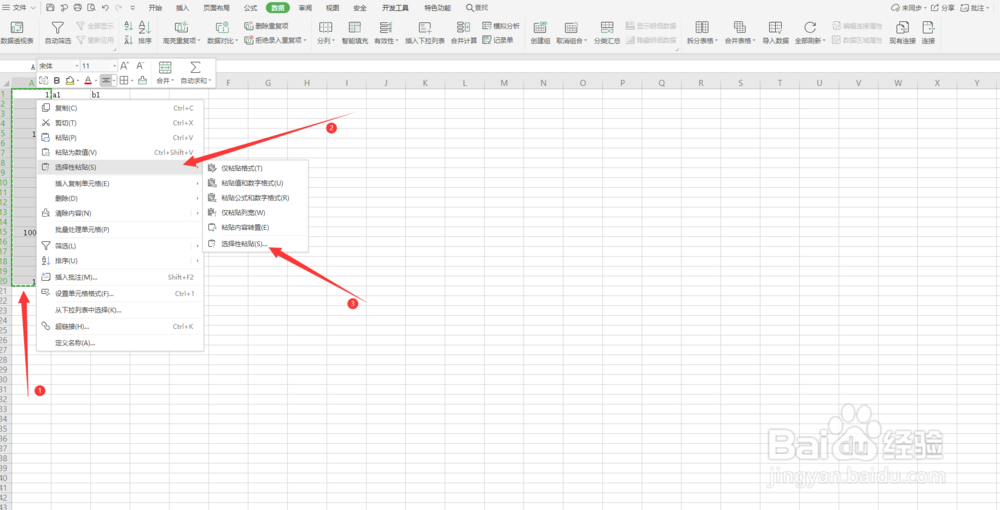Open the 排序 sort tool

(x=145, y=33)
